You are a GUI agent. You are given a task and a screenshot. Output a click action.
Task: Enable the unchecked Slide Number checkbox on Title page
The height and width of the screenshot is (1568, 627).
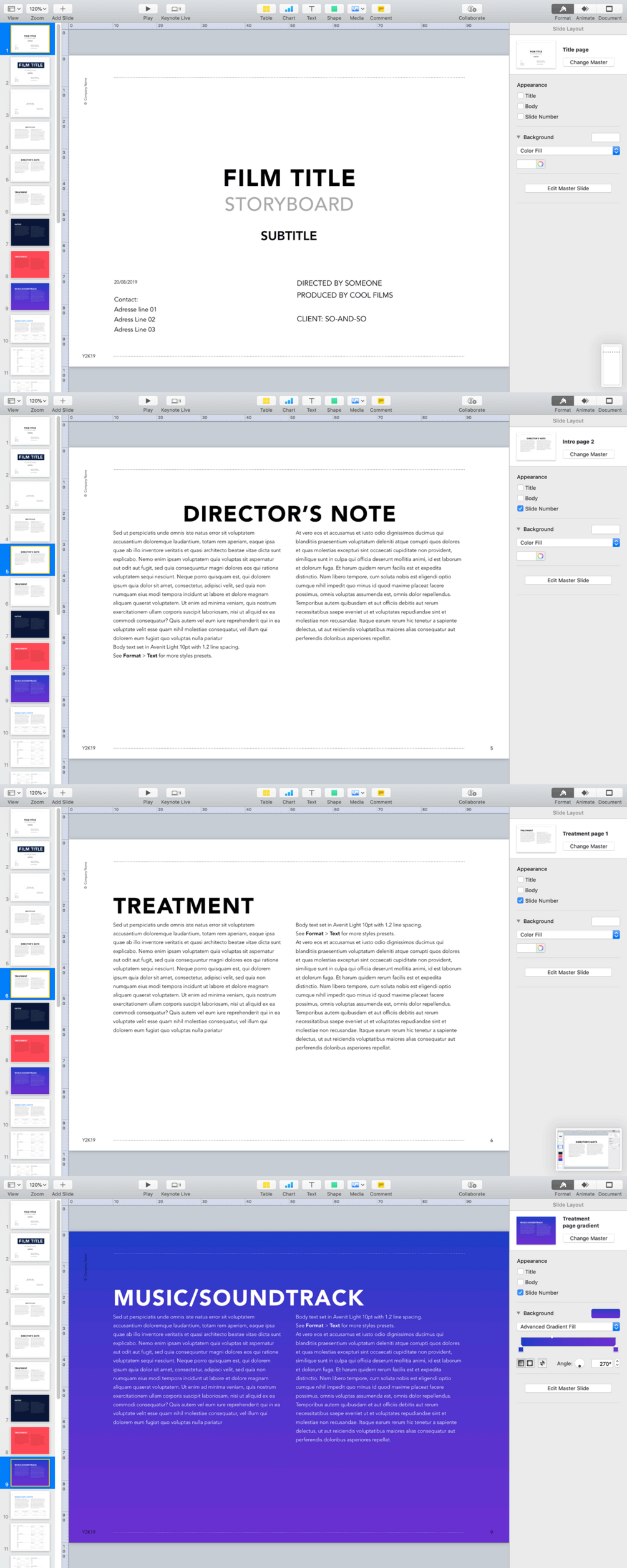click(x=520, y=117)
